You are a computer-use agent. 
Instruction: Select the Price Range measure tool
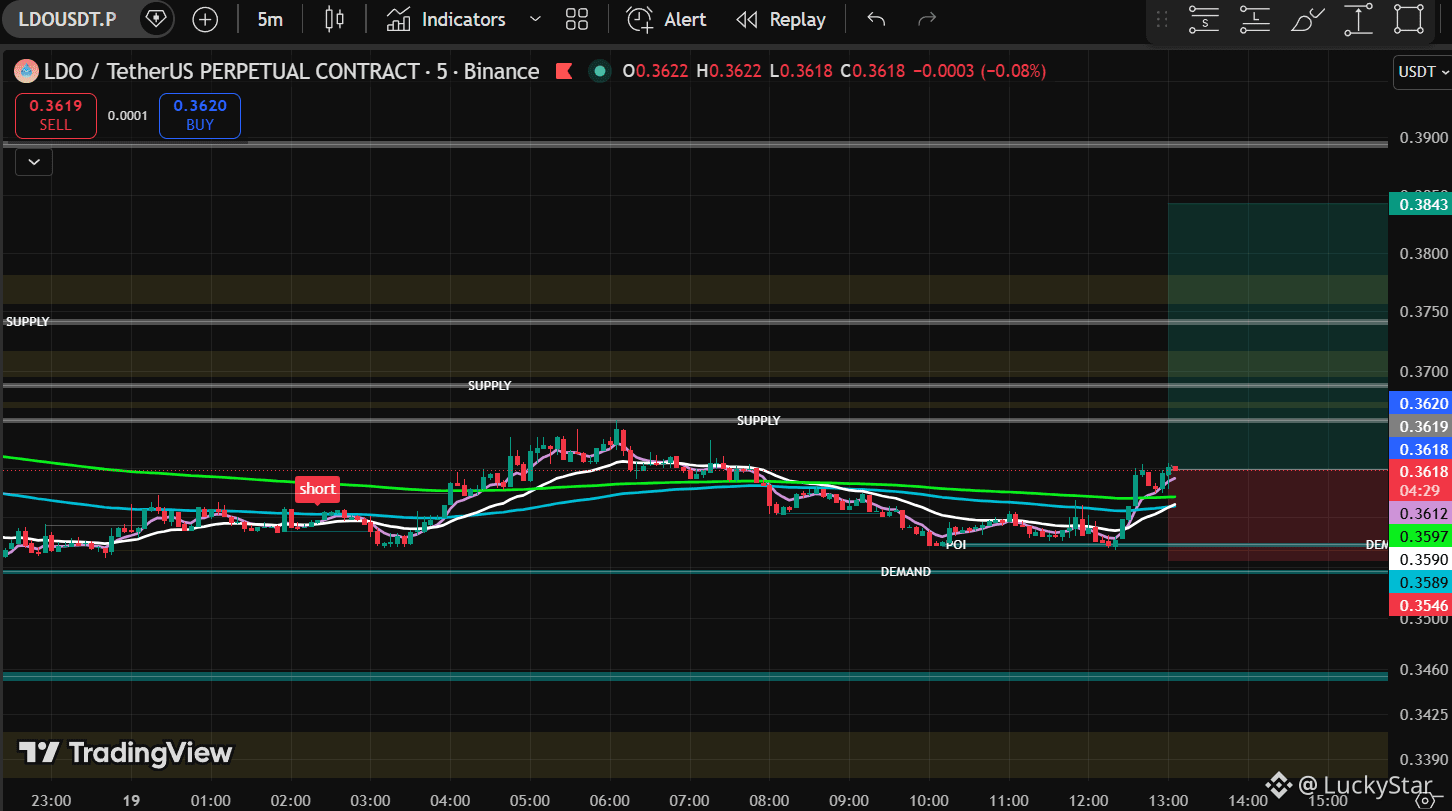click(1359, 19)
